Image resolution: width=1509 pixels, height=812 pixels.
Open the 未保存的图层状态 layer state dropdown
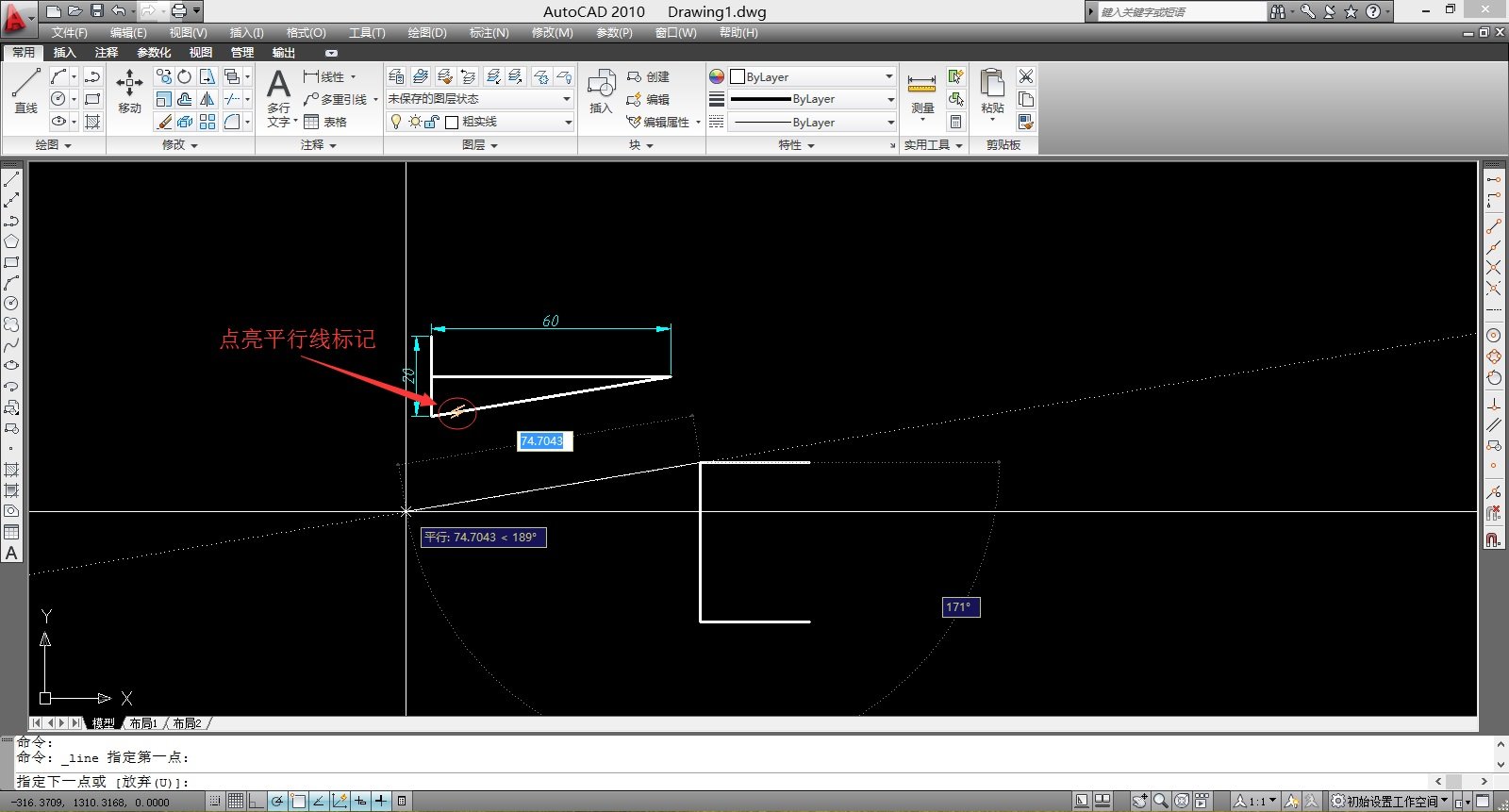[480, 99]
